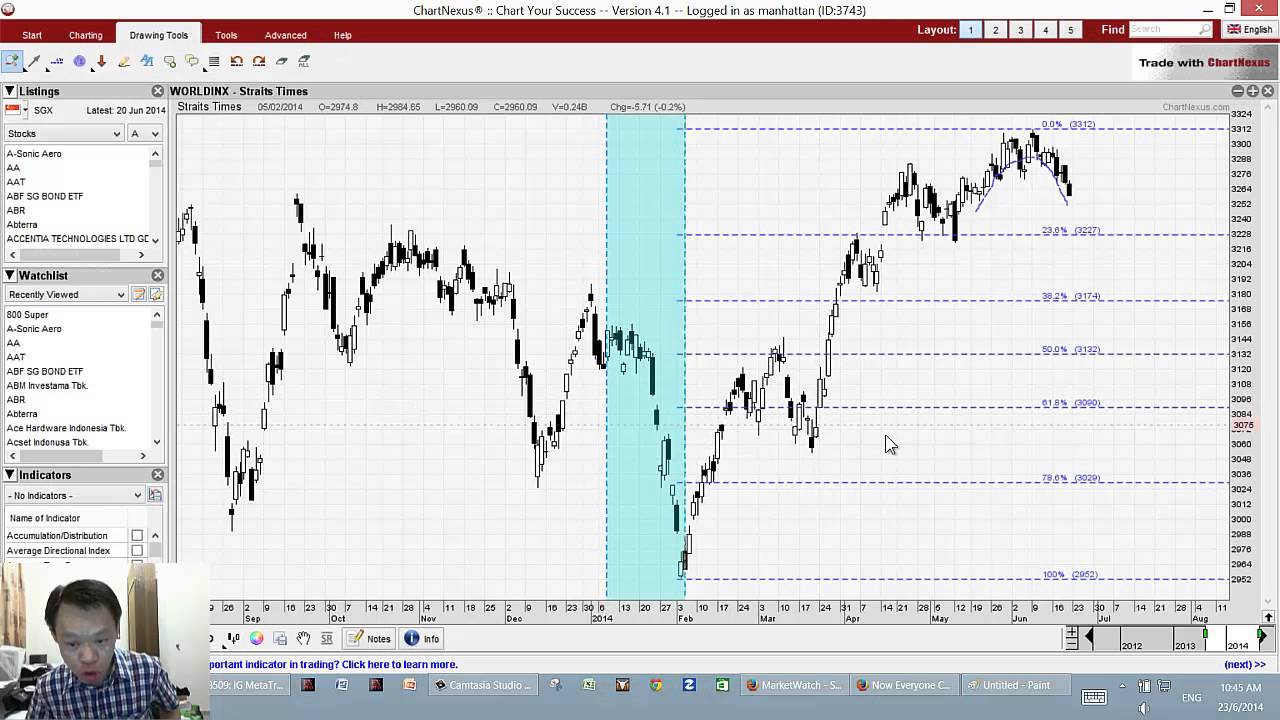
Task: Redo the last drawing action
Action: tap(259, 62)
